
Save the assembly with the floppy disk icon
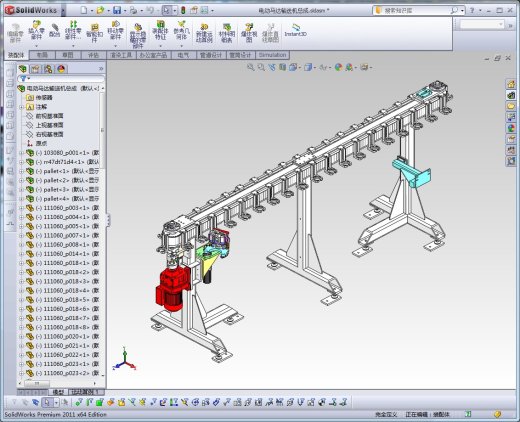[117, 10]
